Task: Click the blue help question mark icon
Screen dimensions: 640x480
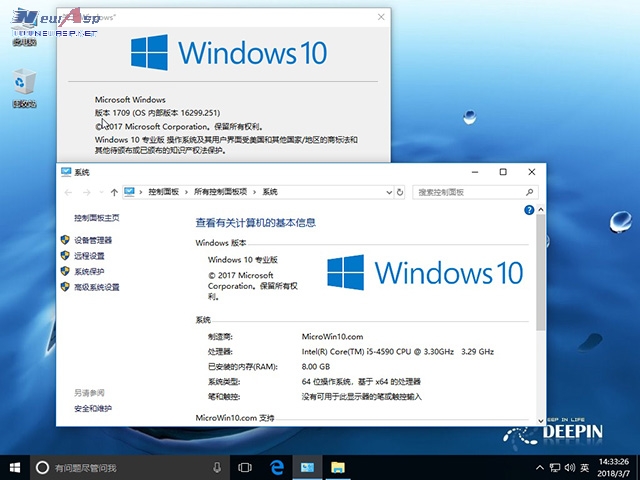Action: (x=529, y=210)
